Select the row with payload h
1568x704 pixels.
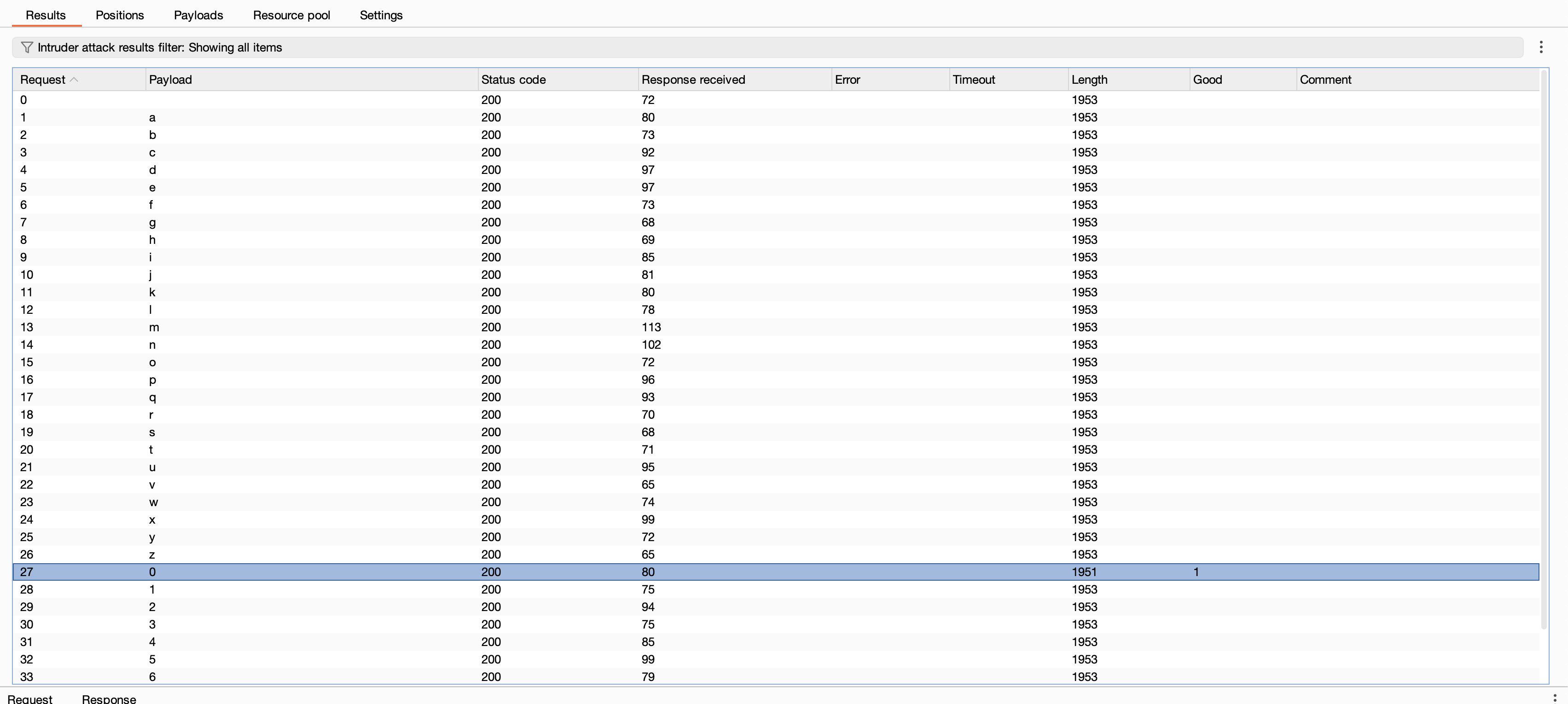coord(776,240)
